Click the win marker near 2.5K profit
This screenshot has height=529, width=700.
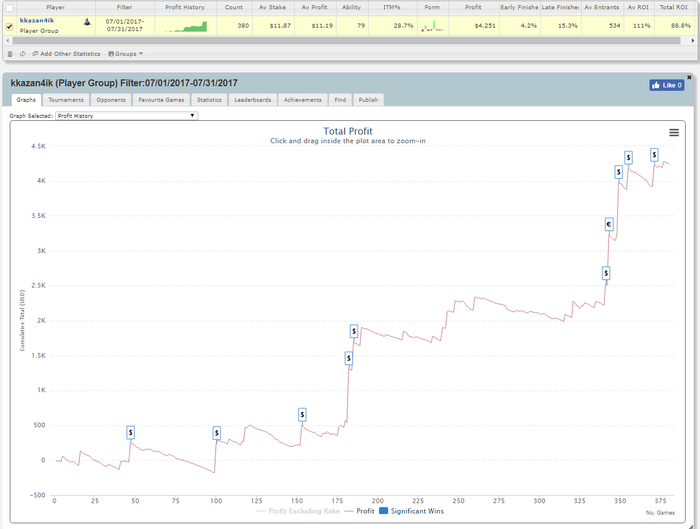coord(606,273)
